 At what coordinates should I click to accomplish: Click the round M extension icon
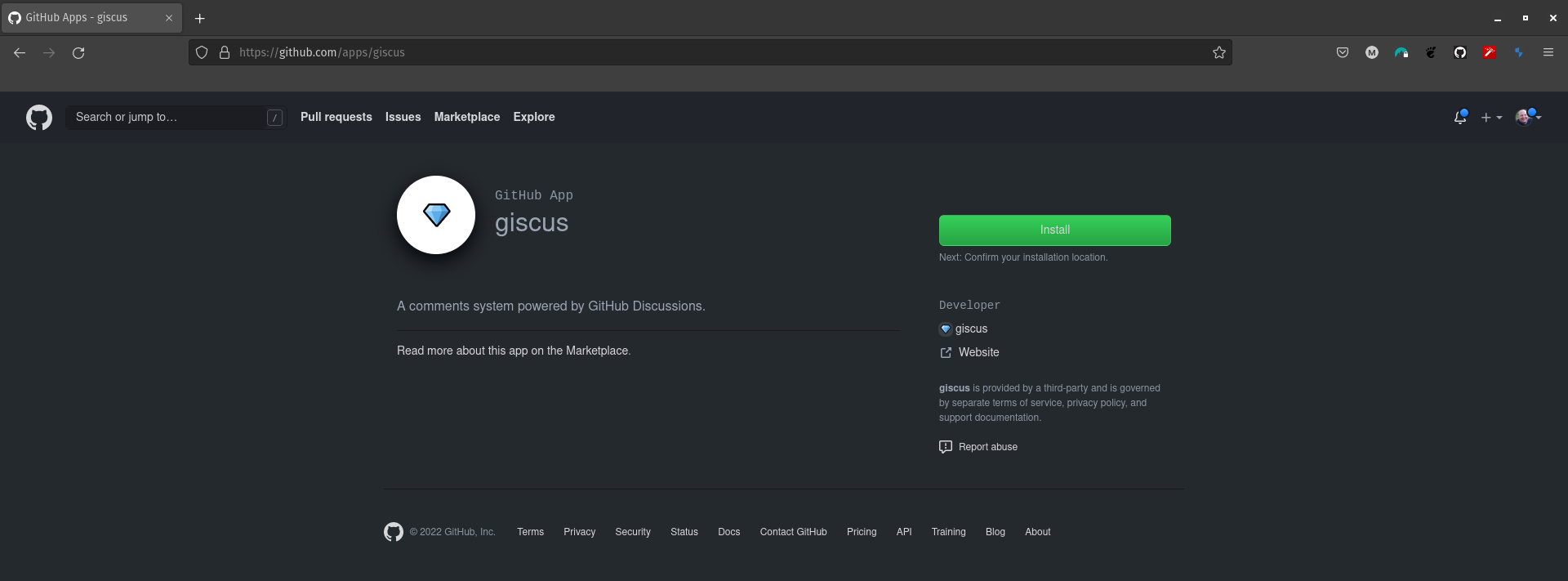click(1372, 52)
